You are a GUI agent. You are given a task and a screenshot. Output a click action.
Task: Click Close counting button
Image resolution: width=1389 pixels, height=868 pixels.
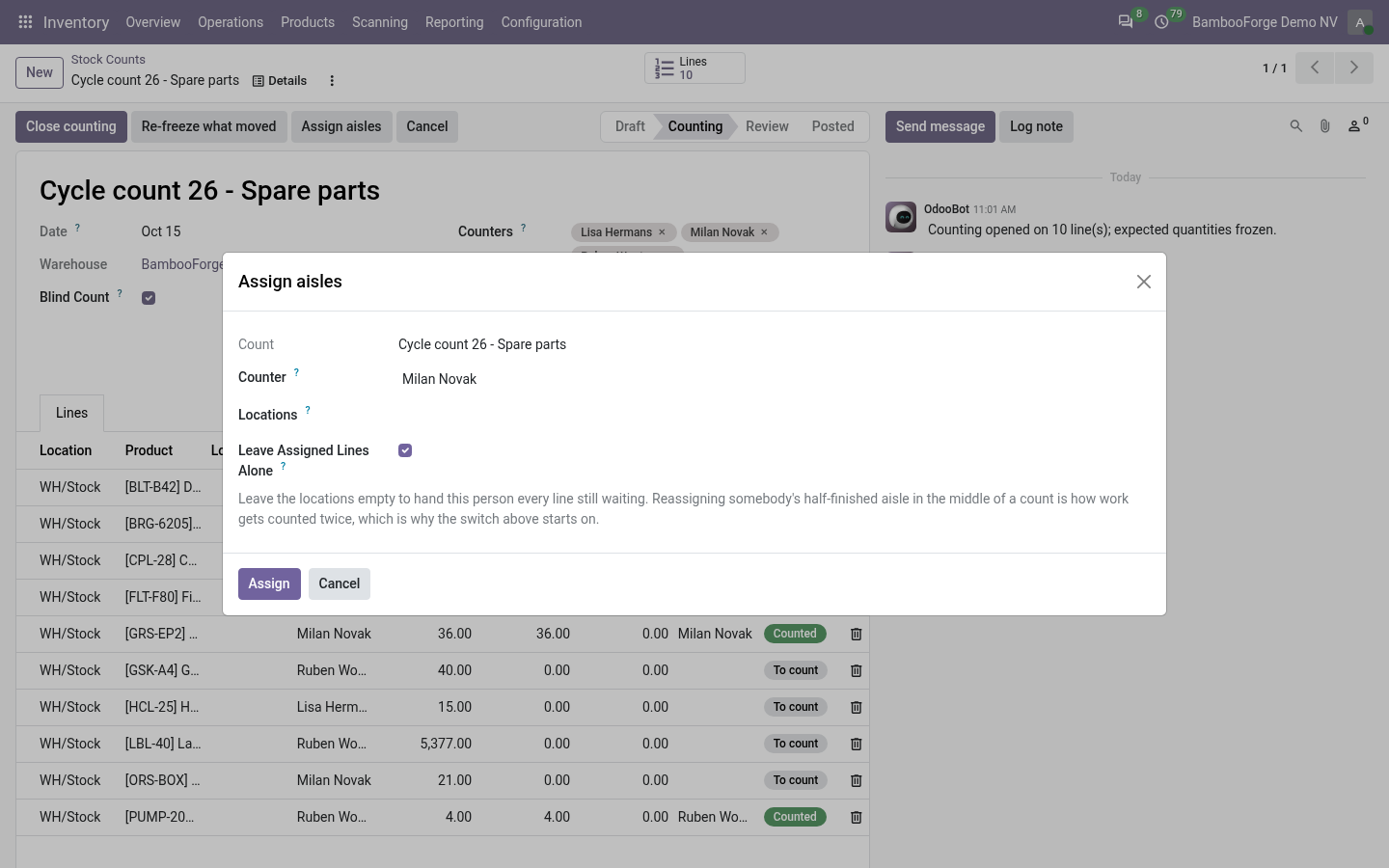point(71,126)
